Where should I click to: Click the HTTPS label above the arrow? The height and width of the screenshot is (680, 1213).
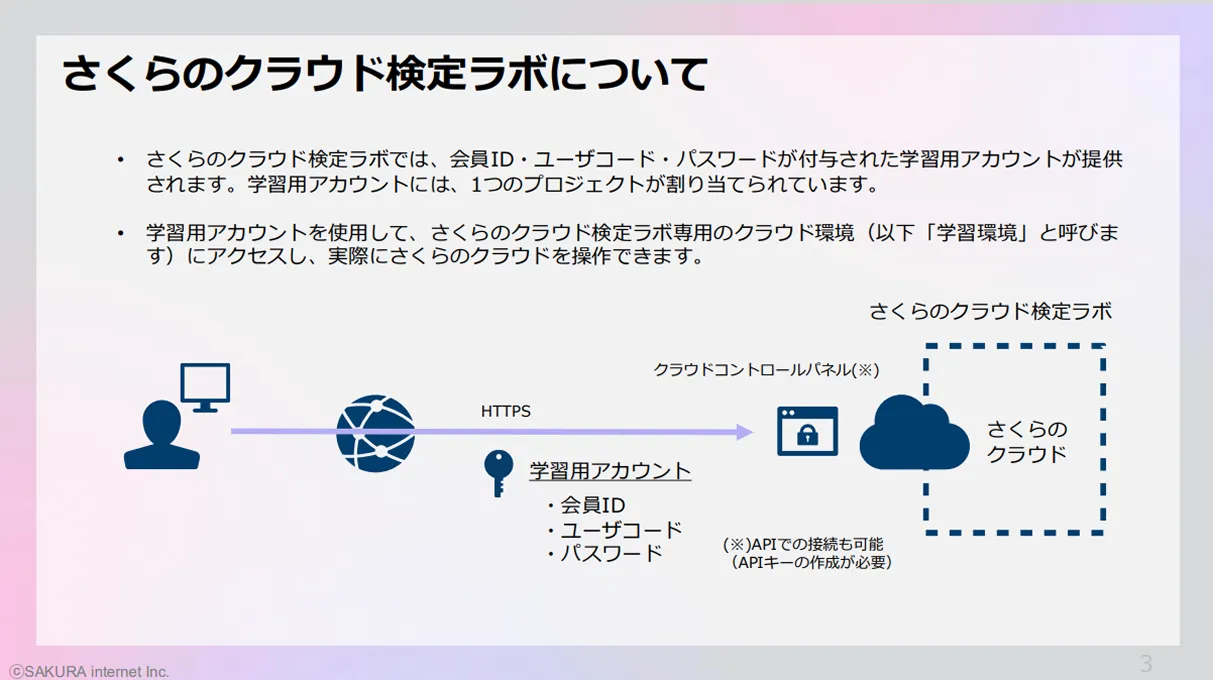[x=505, y=411]
